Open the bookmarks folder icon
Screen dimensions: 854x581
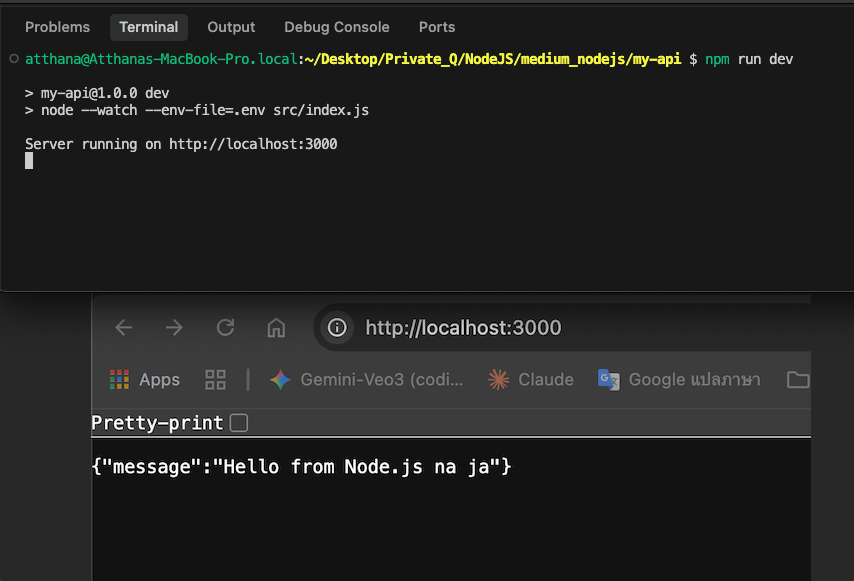[798, 380]
